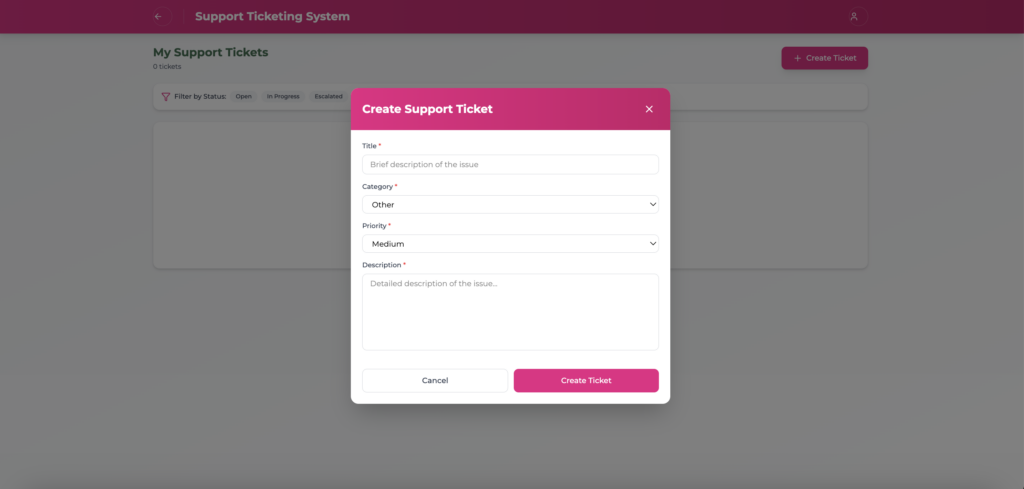Viewport: 1024px width, 489px height.
Task: Click into the Description text area
Action: tap(510, 312)
